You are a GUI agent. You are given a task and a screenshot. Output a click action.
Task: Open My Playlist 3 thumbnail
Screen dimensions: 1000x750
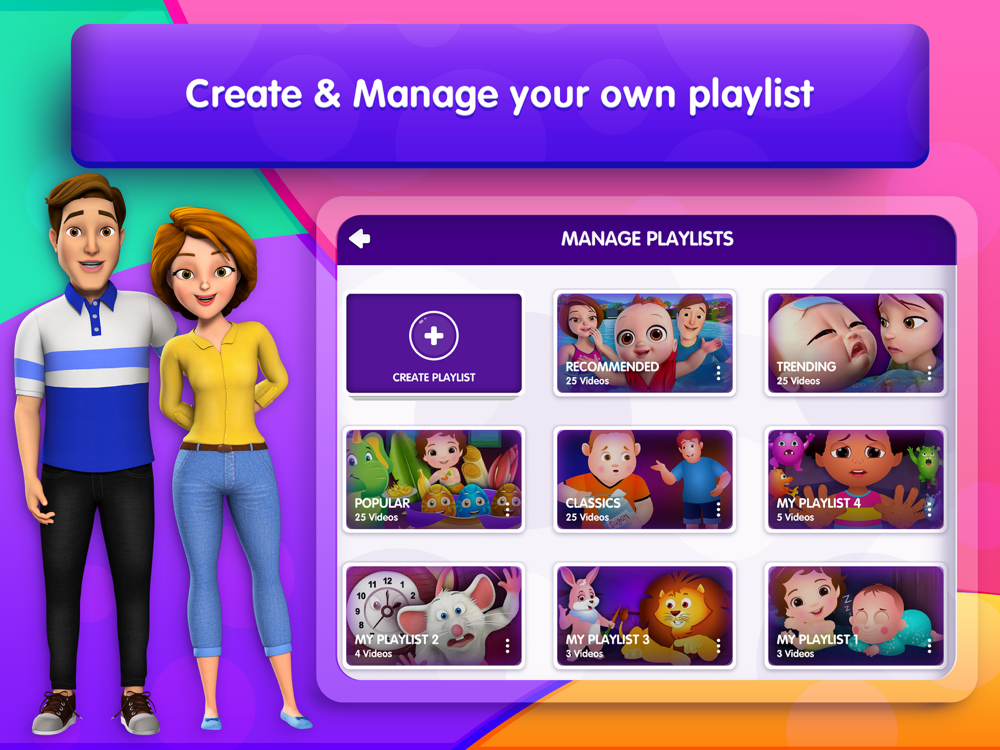[644, 615]
